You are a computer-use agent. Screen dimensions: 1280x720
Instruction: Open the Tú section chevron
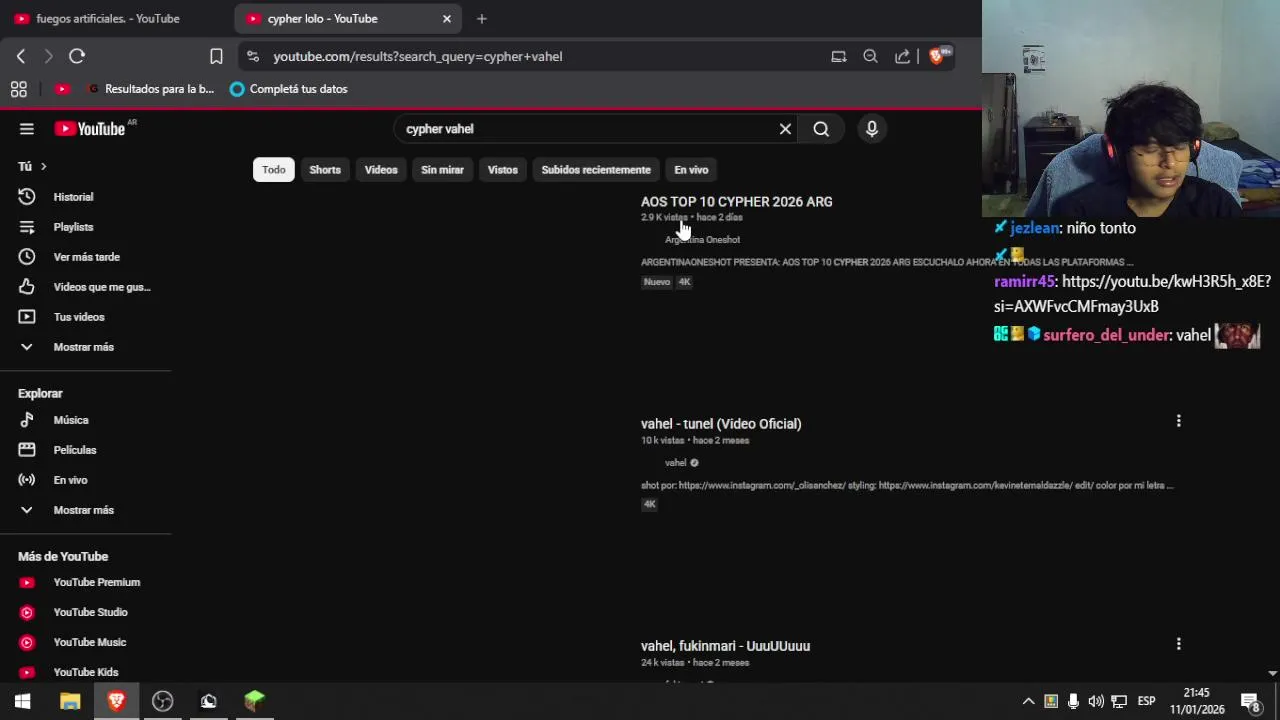tap(43, 166)
